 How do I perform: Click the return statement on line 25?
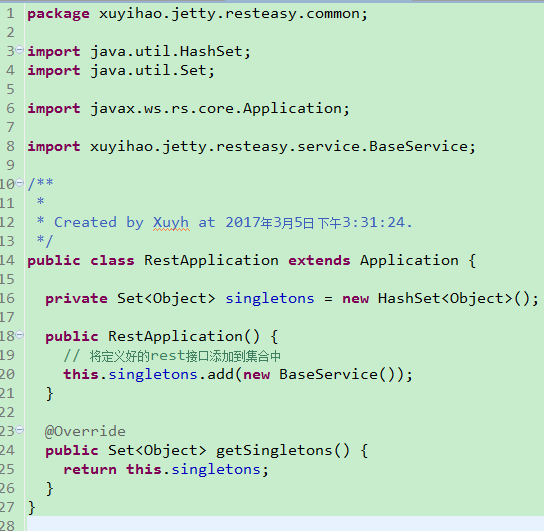[166, 469]
